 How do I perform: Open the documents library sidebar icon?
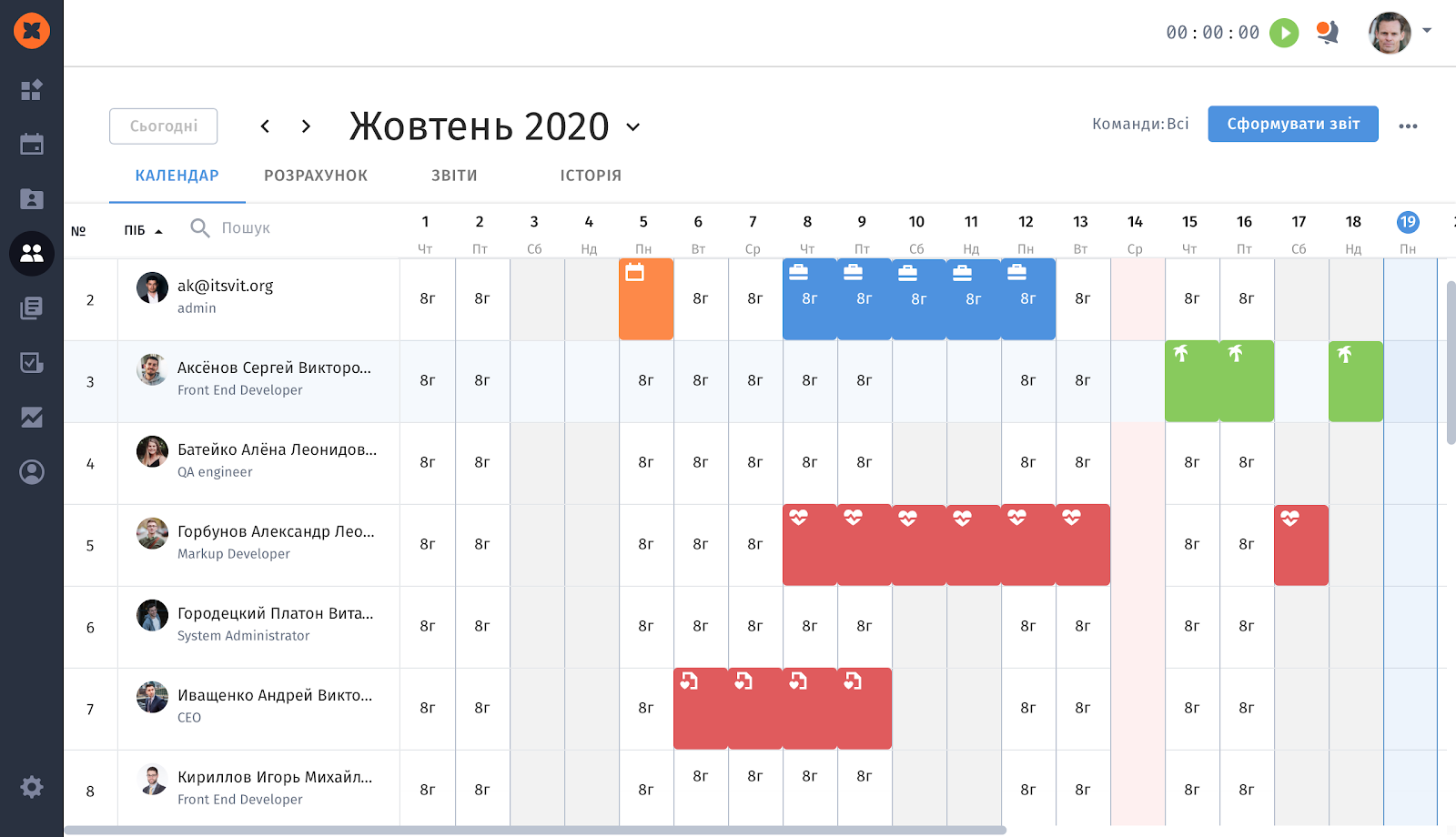coord(32,308)
